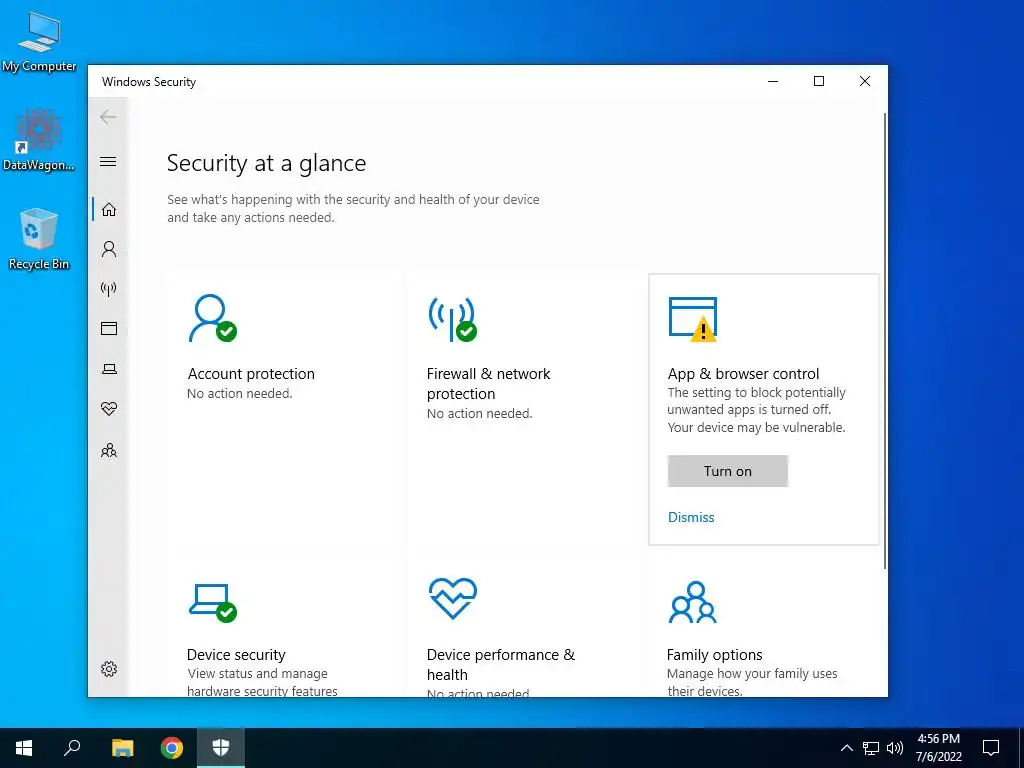Image resolution: width=1024 pixels, height=768 pixels.
Task: Select the Recycle Bin desktop icon
Action: (x=39, y=239)
